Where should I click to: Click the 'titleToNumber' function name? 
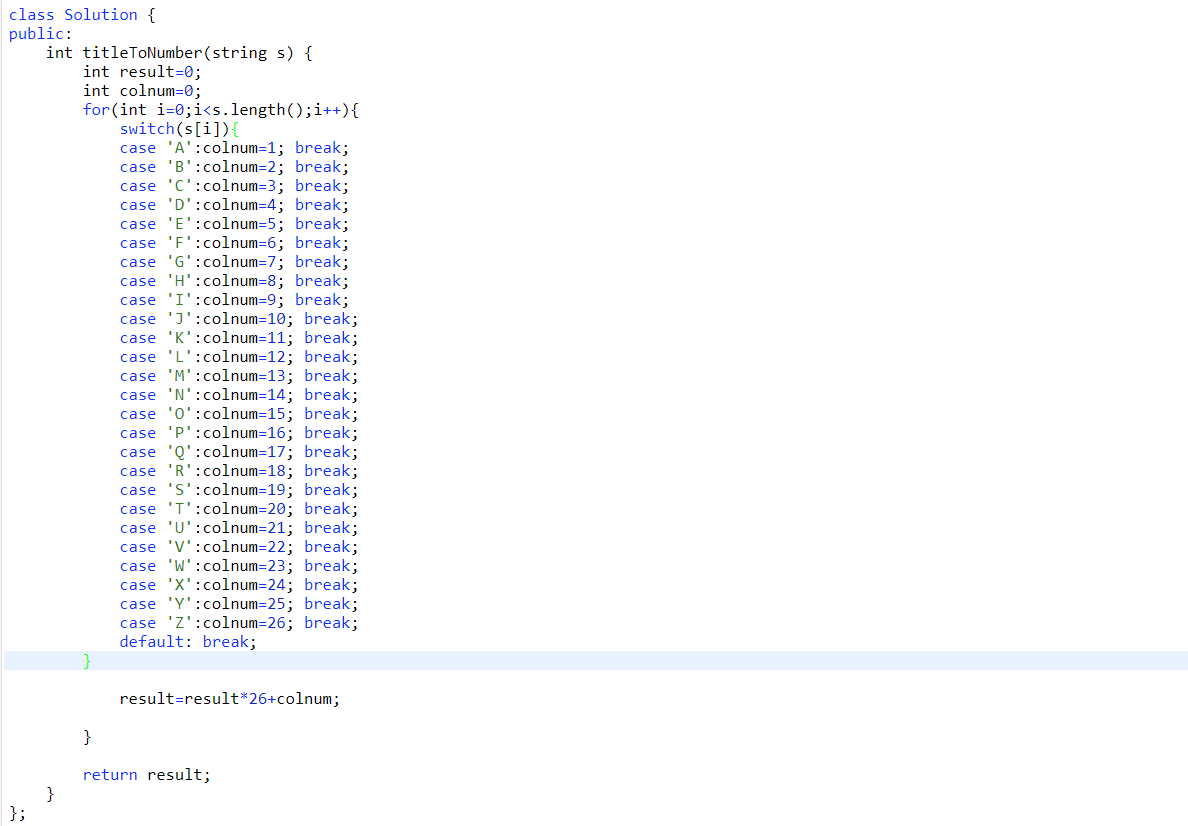pos(142,53)
